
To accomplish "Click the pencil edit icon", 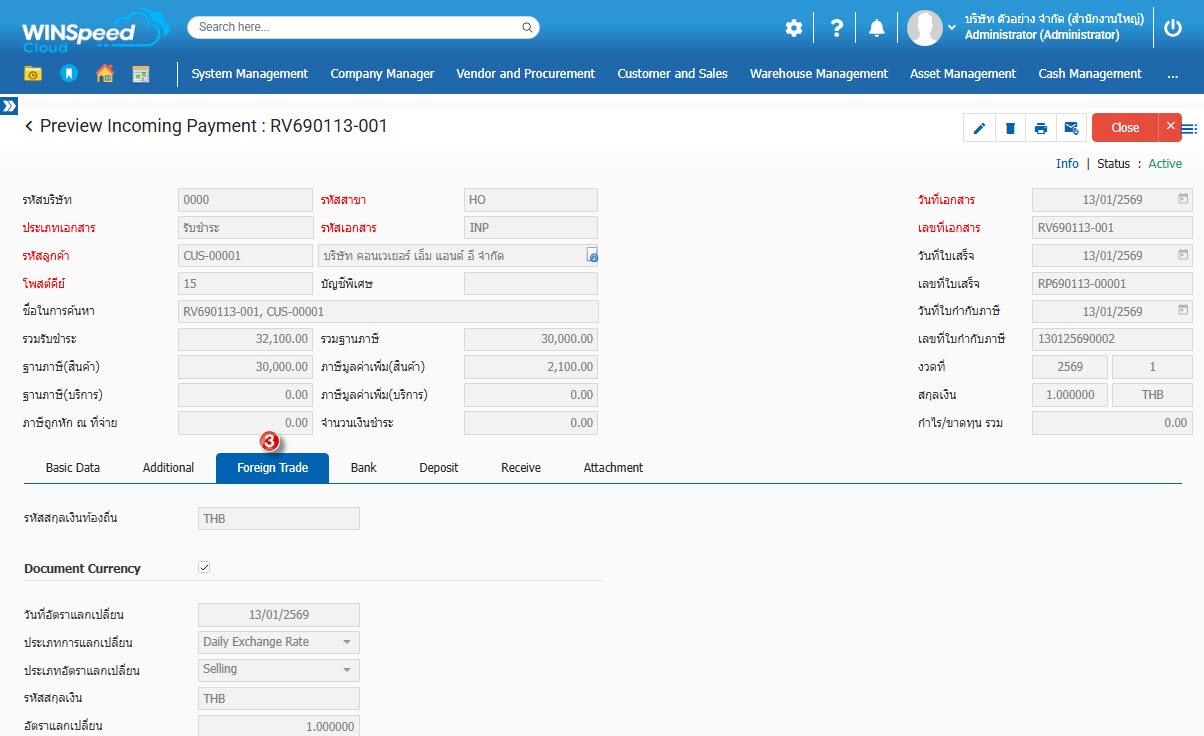I will click(980, 128).
